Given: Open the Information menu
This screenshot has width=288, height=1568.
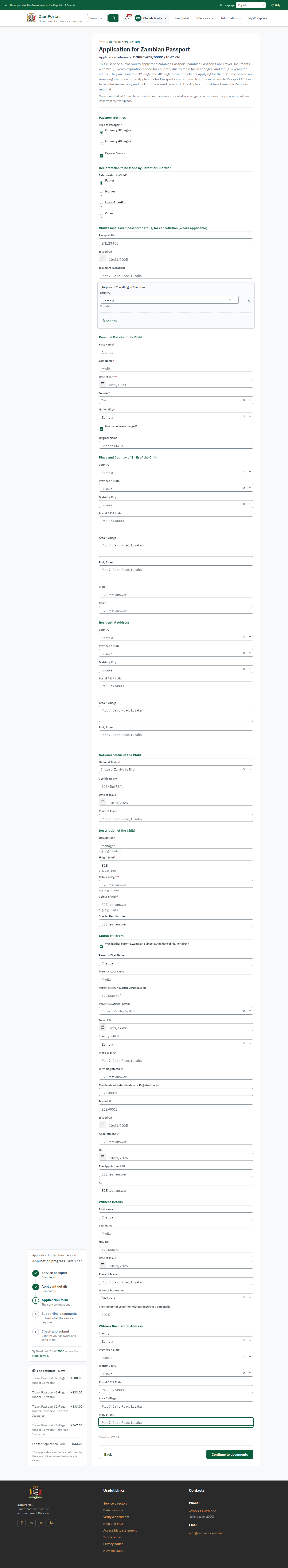Looking at the screenshot, I should 231,18.
